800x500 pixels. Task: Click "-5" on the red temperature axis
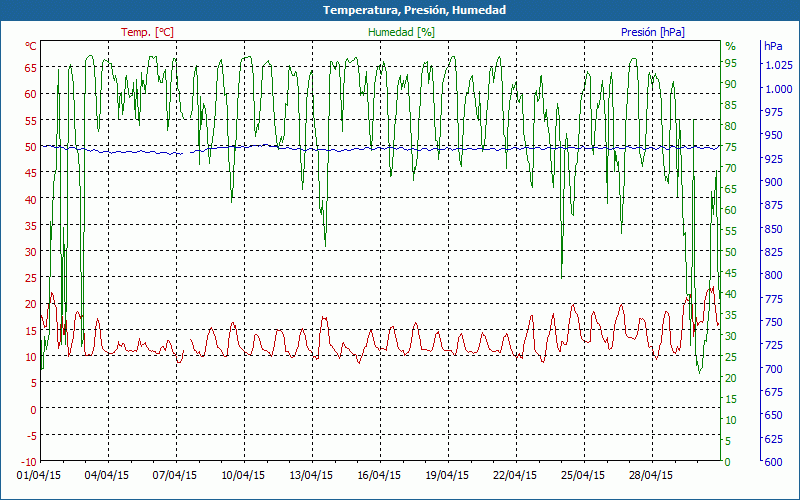tap(32, 435)
